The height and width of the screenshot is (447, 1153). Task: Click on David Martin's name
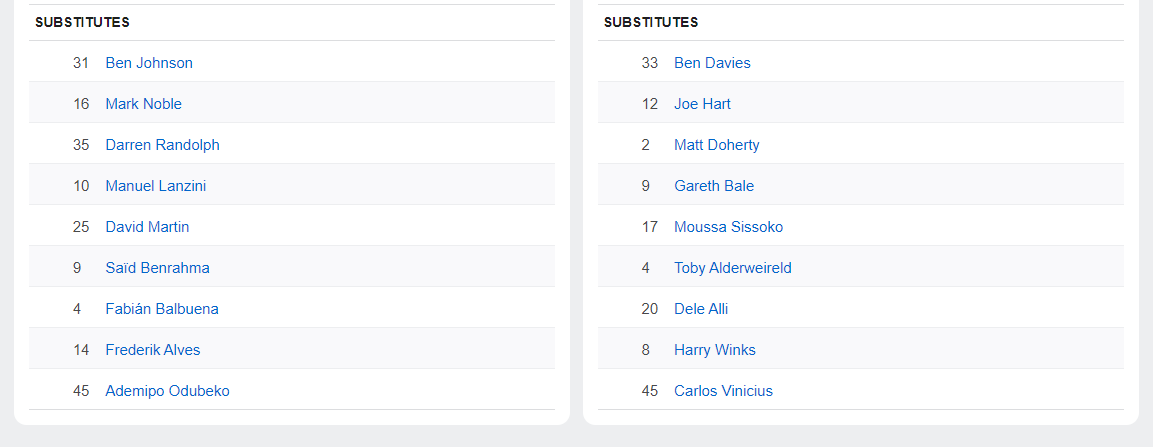[x=147, y=227]
